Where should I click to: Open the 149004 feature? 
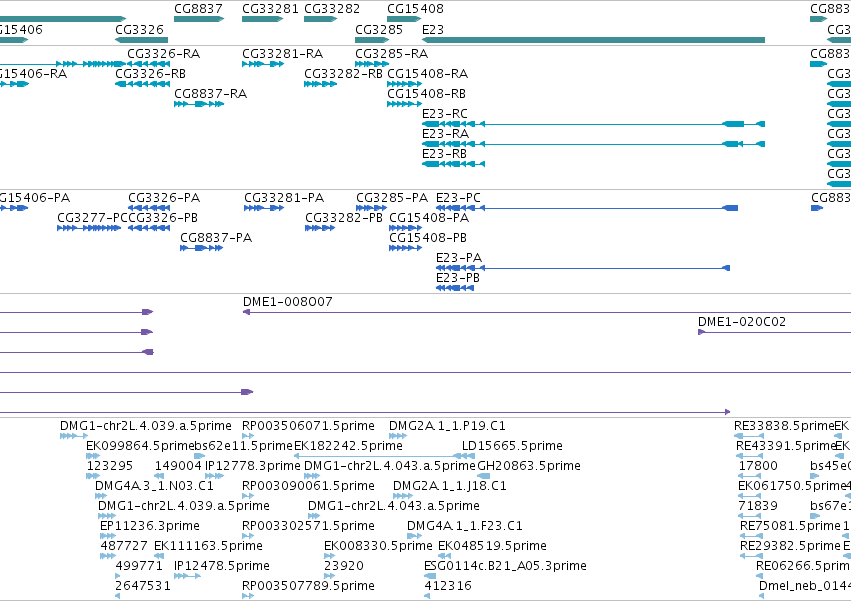pyautogui.click(x=159, y=476)
